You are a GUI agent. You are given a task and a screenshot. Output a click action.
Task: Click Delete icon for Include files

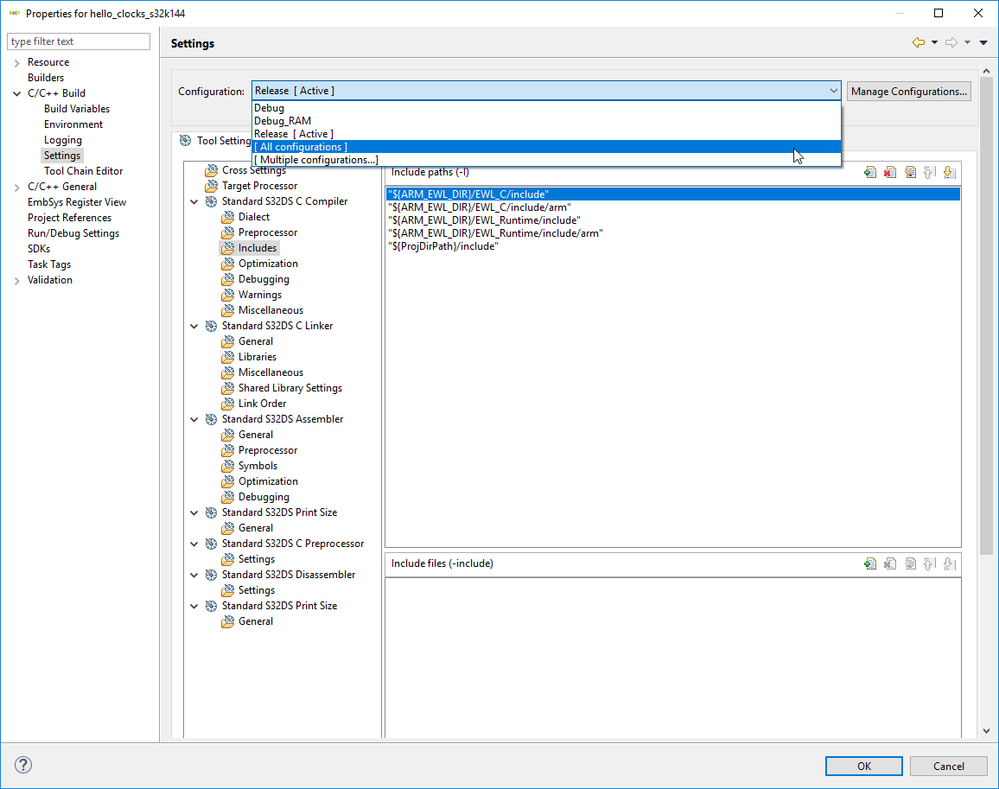[890, 563]
